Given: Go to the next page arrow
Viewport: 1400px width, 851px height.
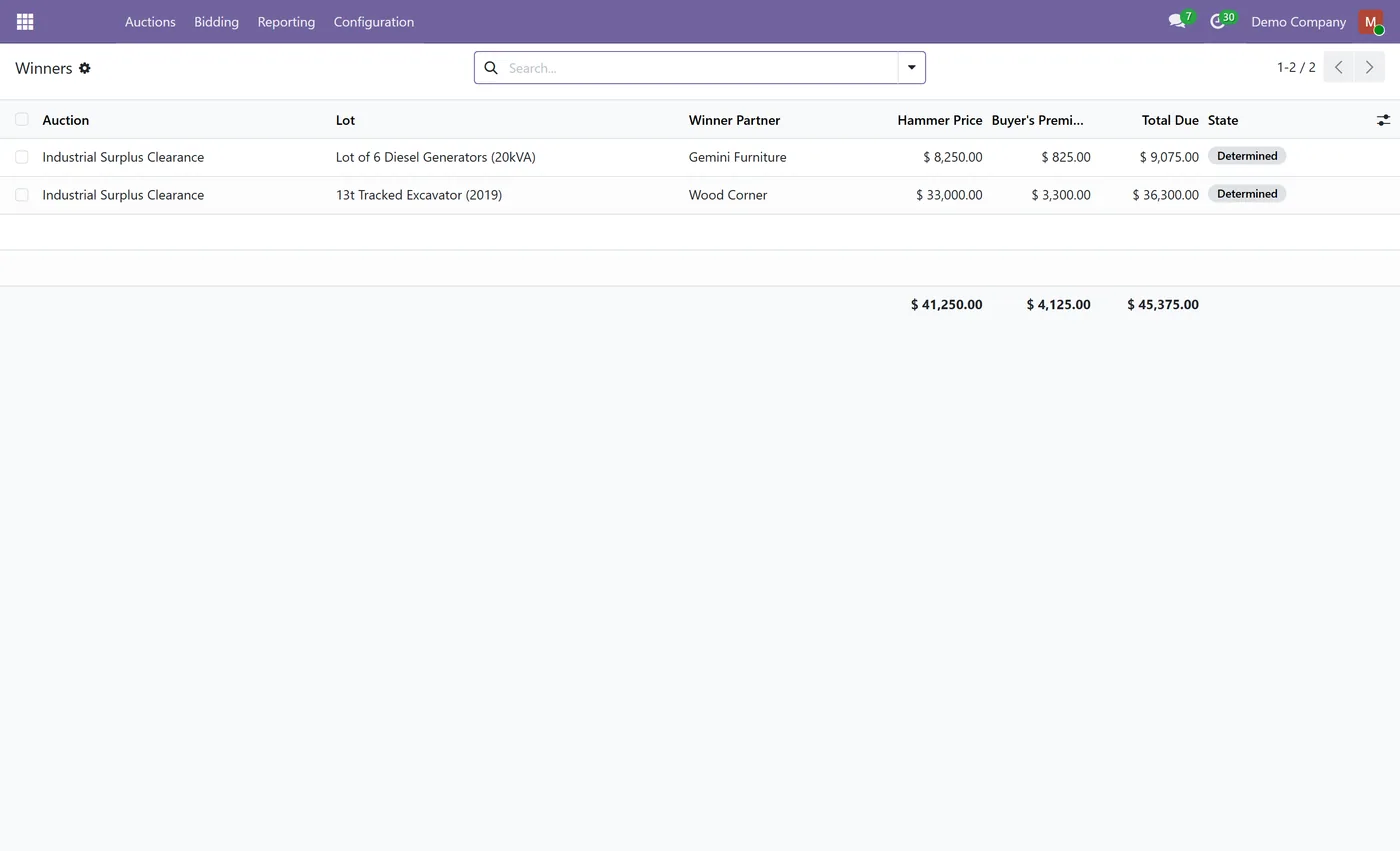Looking at the screenshot, I should click(1369, 68).
